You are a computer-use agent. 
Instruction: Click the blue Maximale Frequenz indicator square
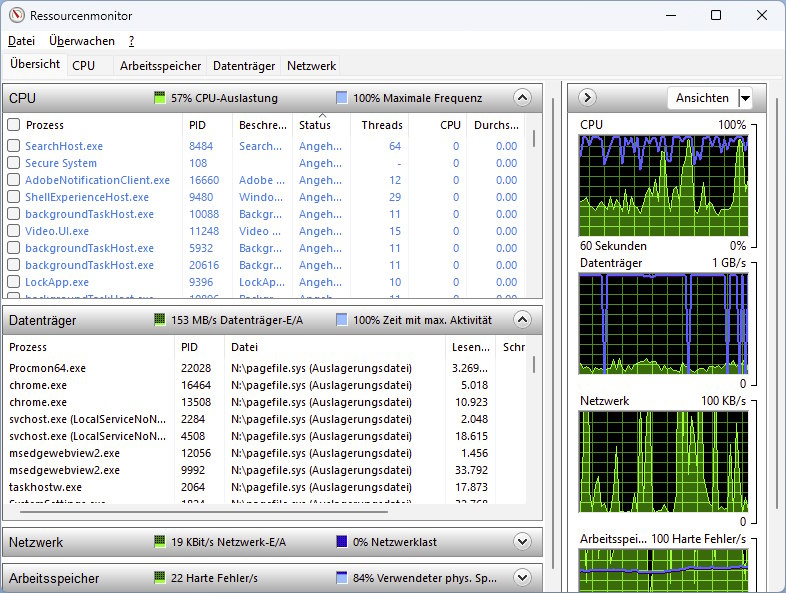click(342, 98)
